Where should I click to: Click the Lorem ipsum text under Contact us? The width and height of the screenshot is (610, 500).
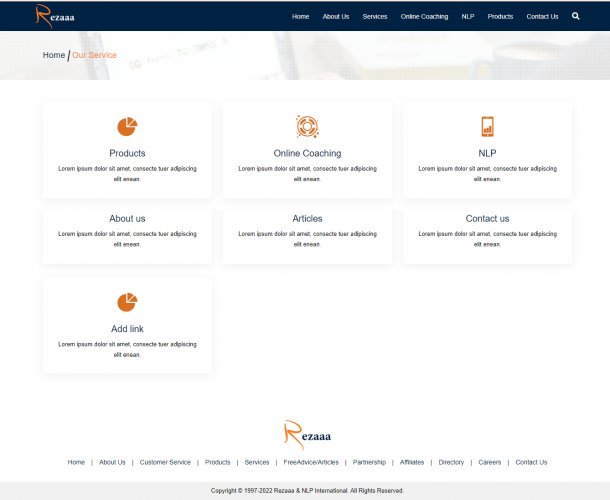point(487,239)
